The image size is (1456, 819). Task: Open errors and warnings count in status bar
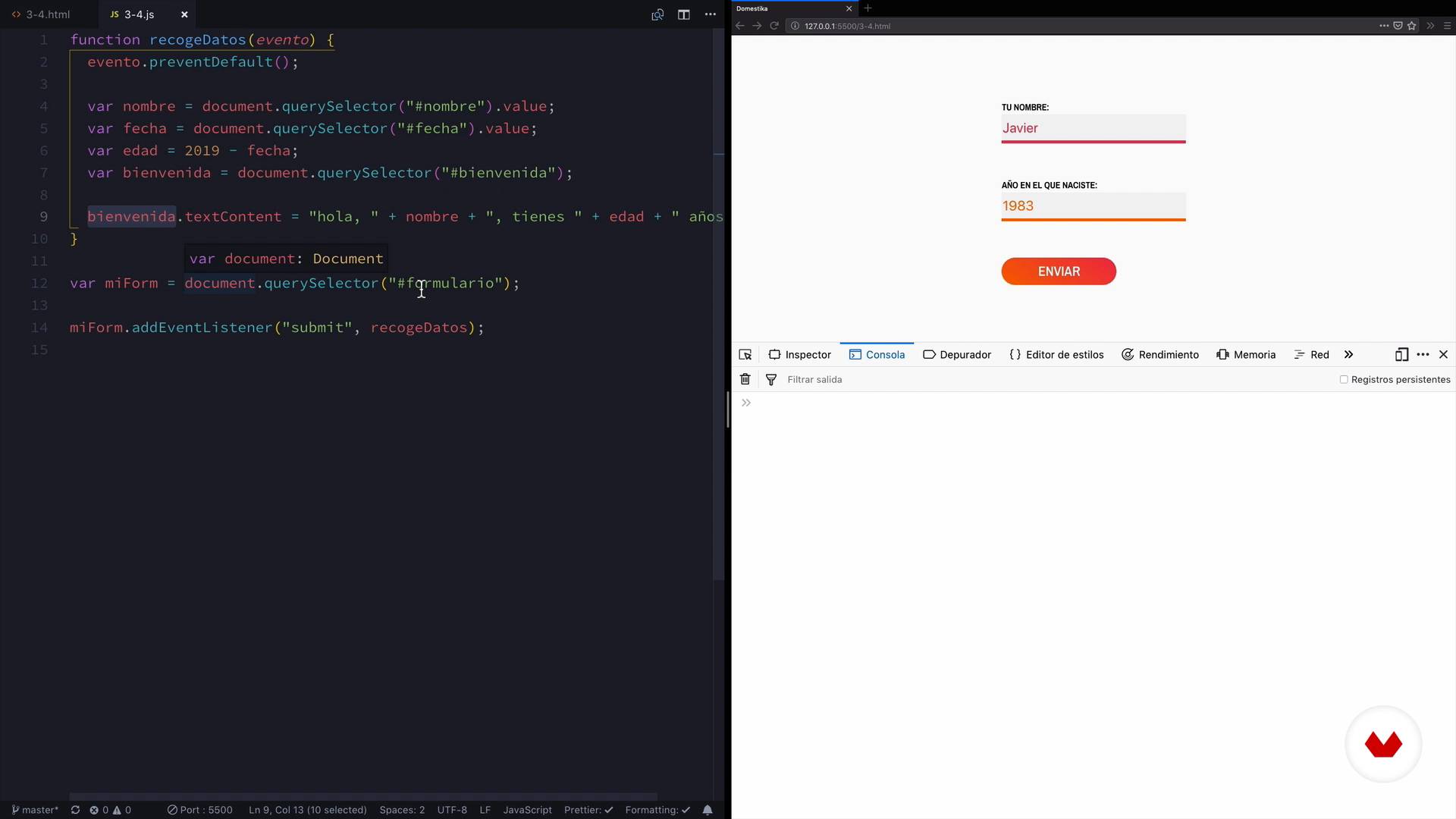tap(111, 810)
